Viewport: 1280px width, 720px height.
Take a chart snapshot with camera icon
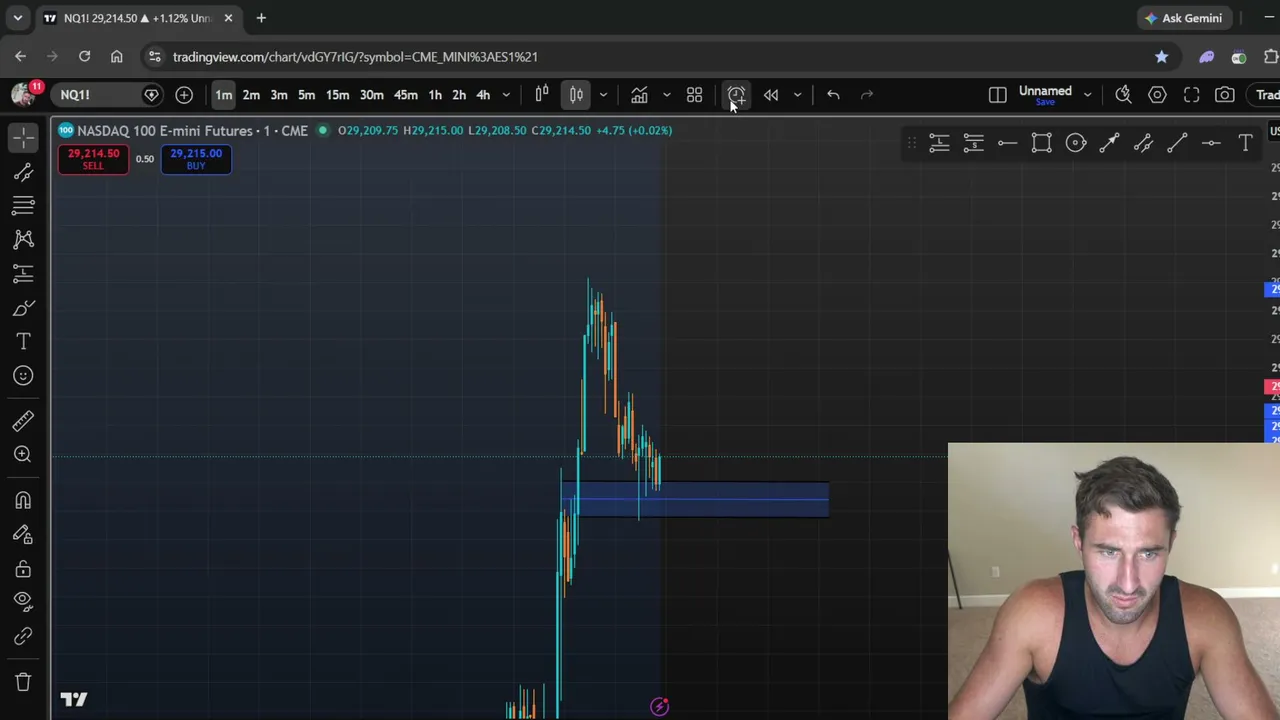pyautogui.click(x=1225, y=95)
